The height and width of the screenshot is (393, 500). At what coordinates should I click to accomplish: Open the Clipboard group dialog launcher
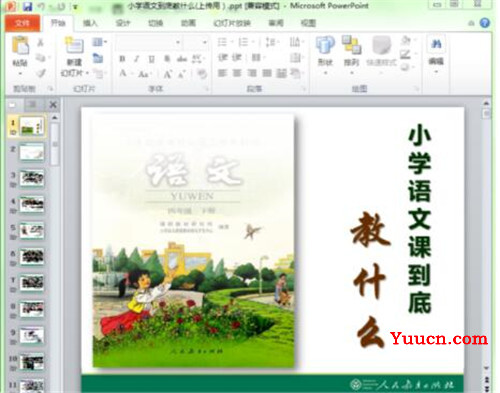(50, 88)
